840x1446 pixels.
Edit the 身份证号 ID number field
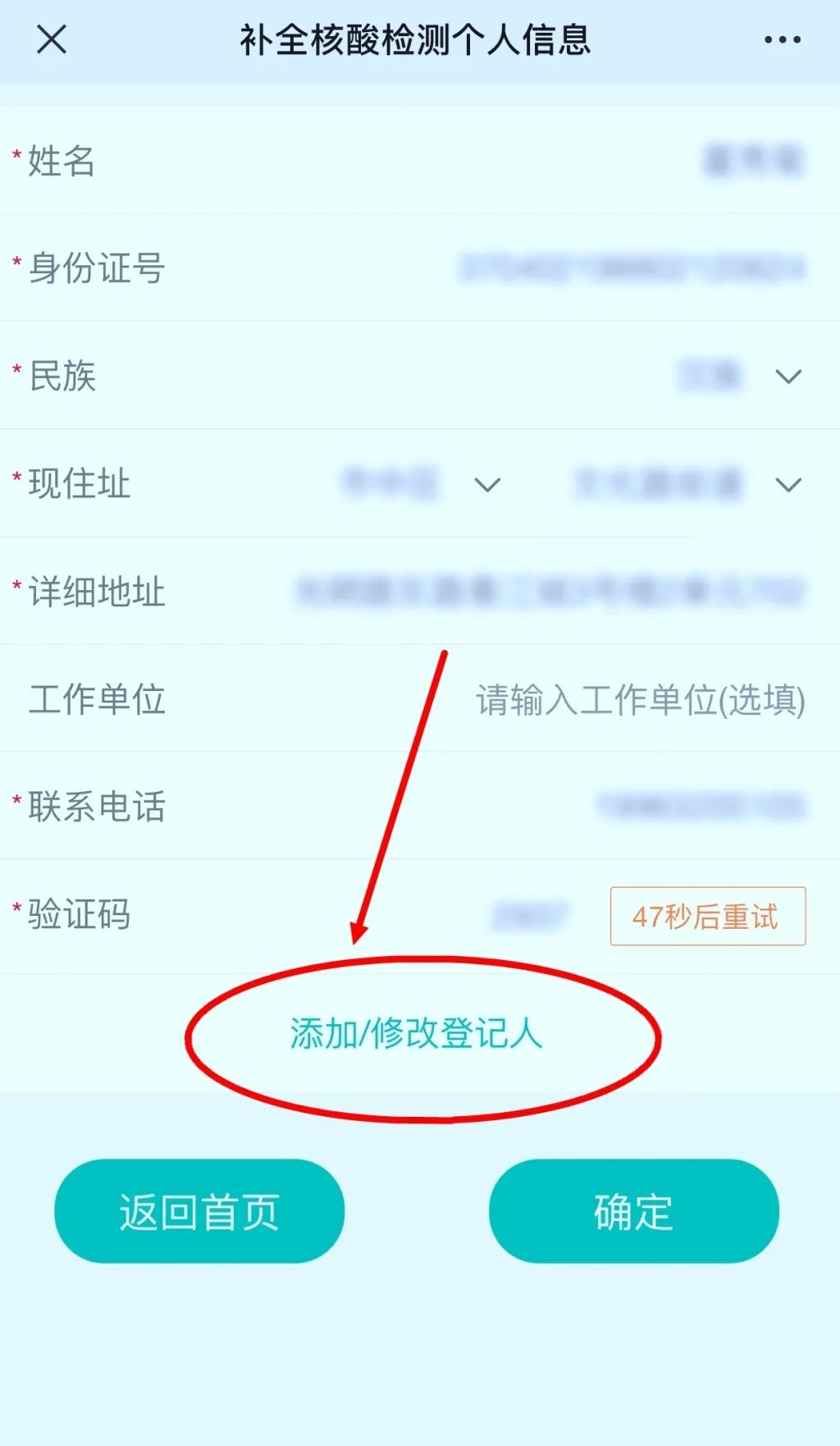click(632, 268)
